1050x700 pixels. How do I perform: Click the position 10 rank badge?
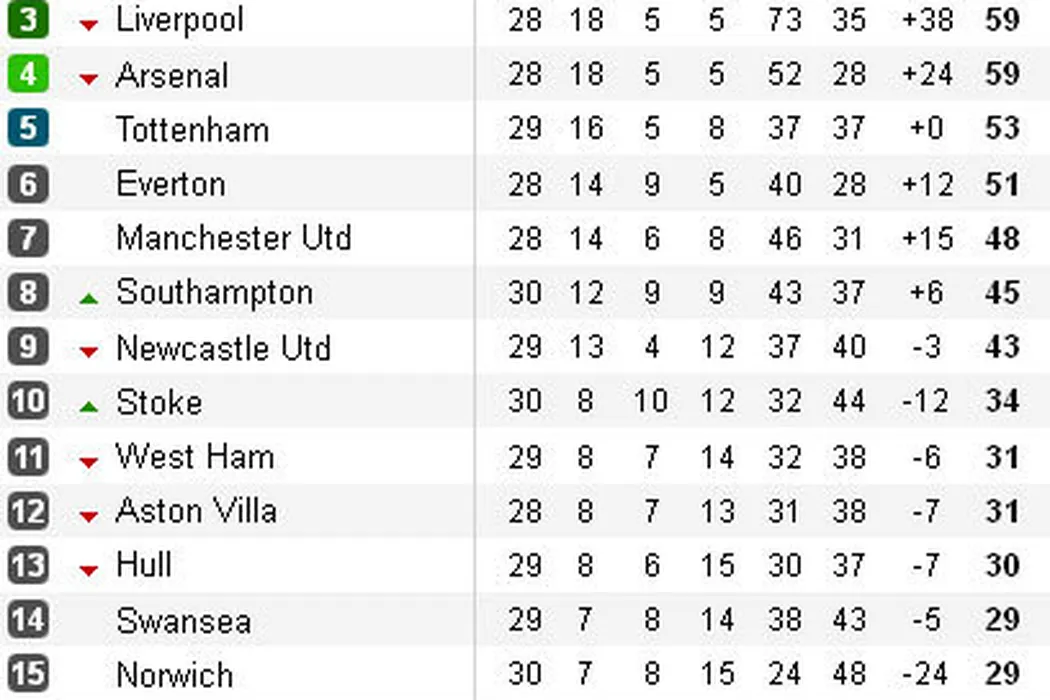click(x=27, y=402)
